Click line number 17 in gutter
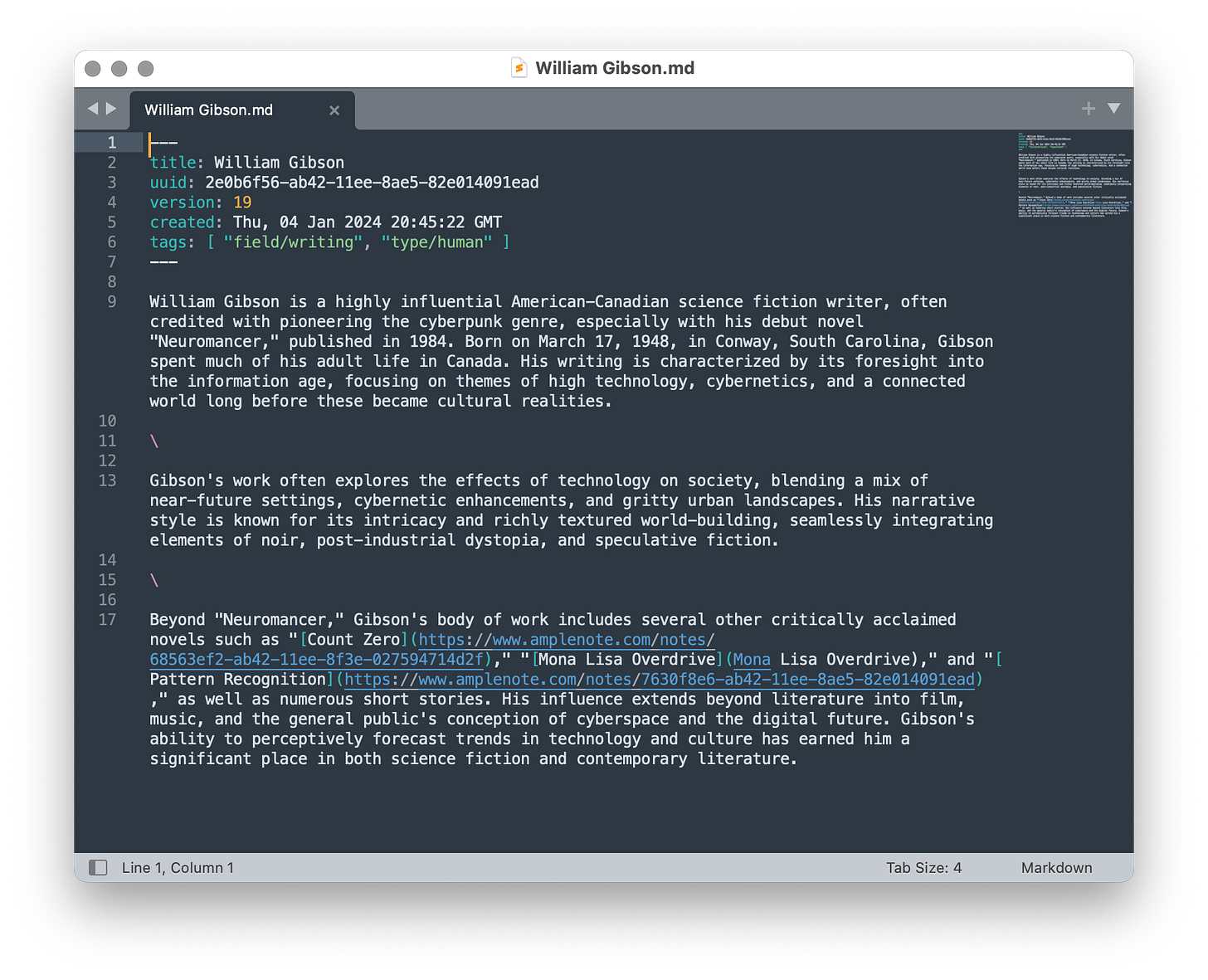This screenshot has width=1208, height=980. coord(107,620)
